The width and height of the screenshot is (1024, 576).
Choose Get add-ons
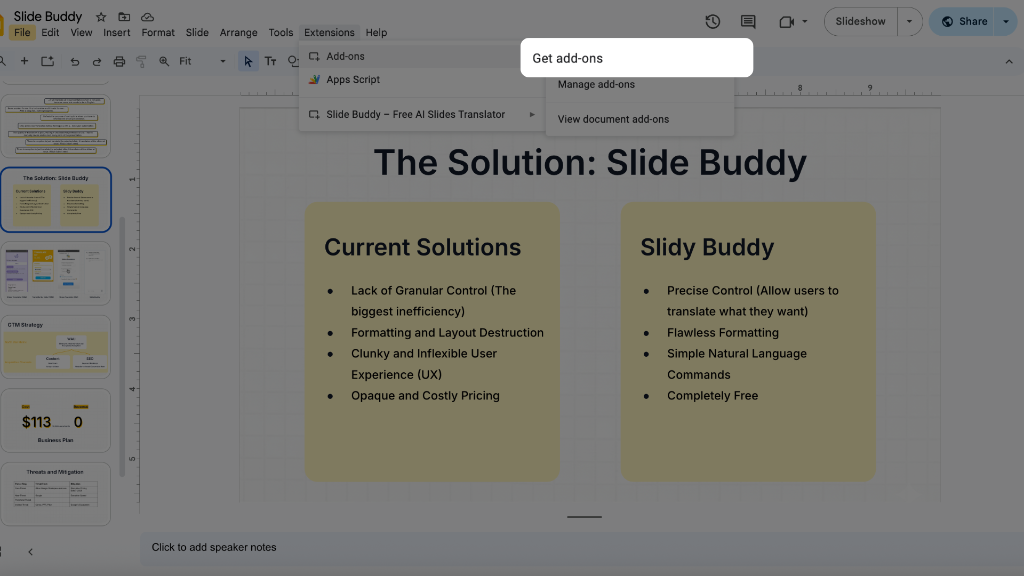click(x=565, y=58)
